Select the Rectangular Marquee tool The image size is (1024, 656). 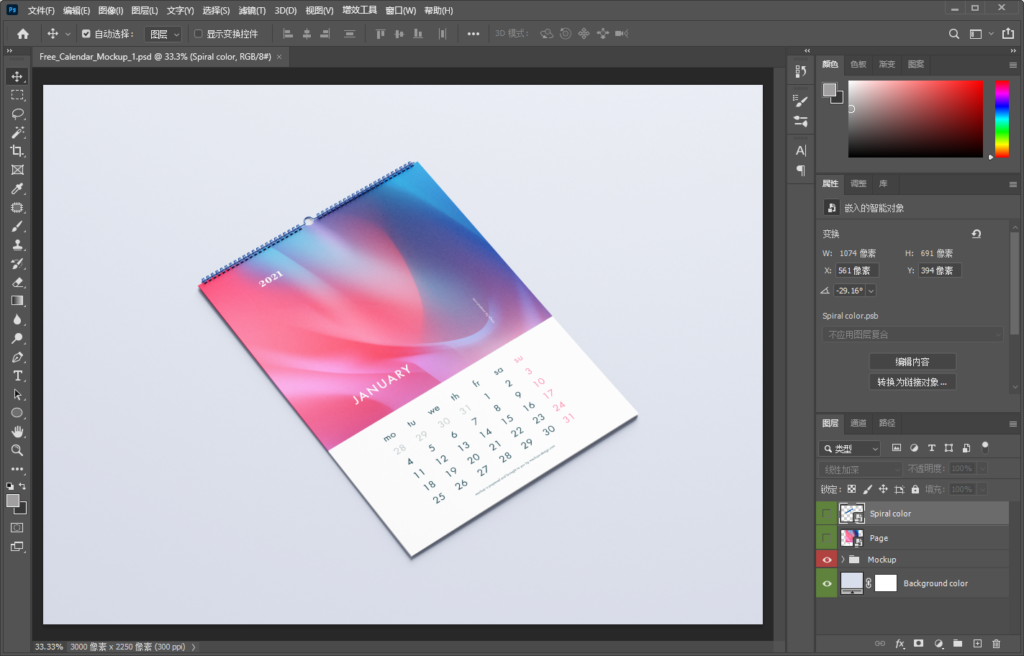(x=18, y=95)
